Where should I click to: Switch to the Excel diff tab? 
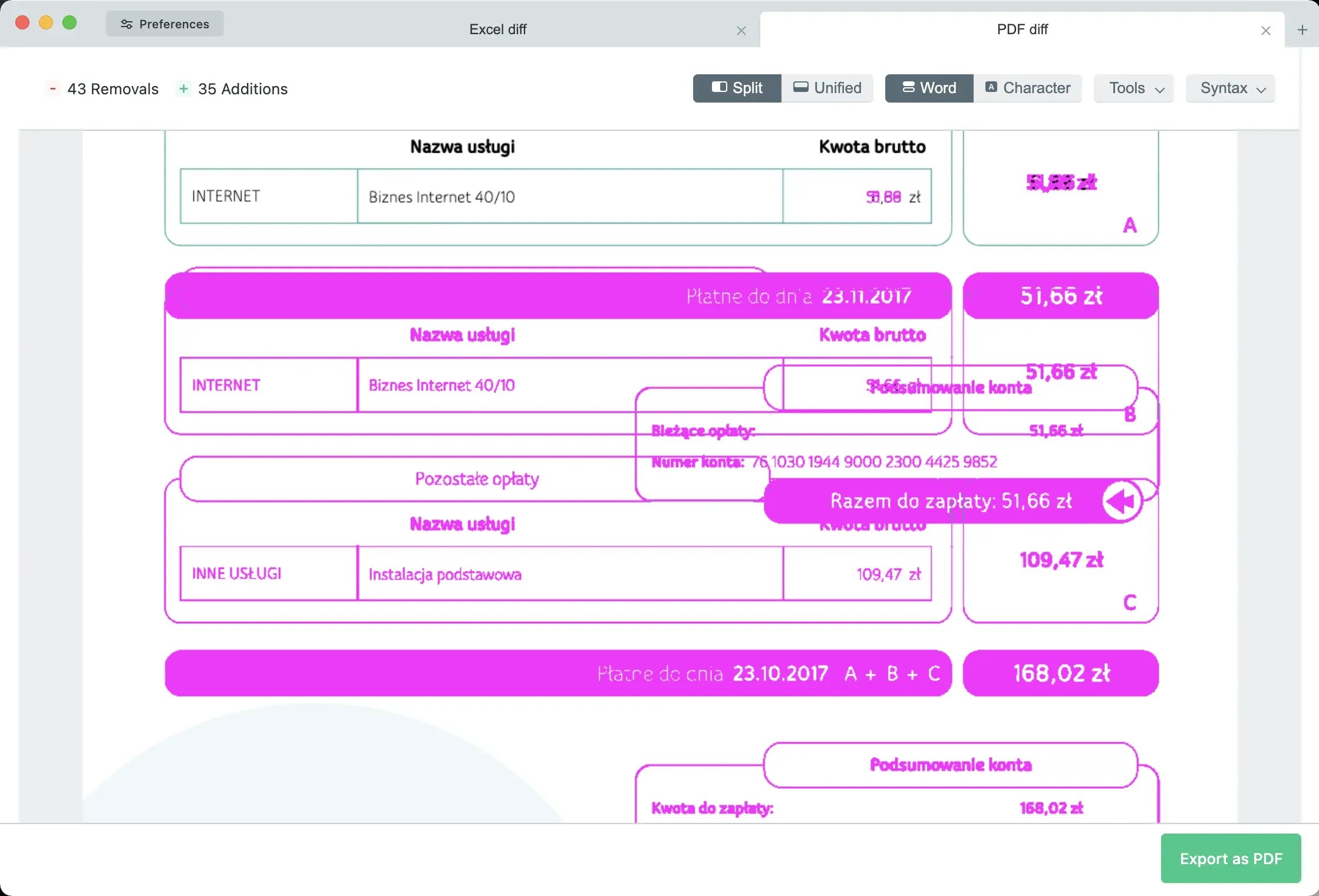pos(497,29)
